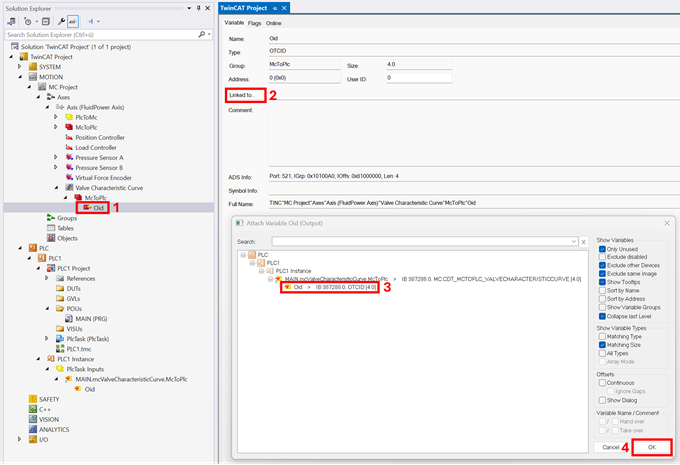Click the Cancel button in dialog
Viewport: 680px width, 465px height.
(x=611, y=447)
